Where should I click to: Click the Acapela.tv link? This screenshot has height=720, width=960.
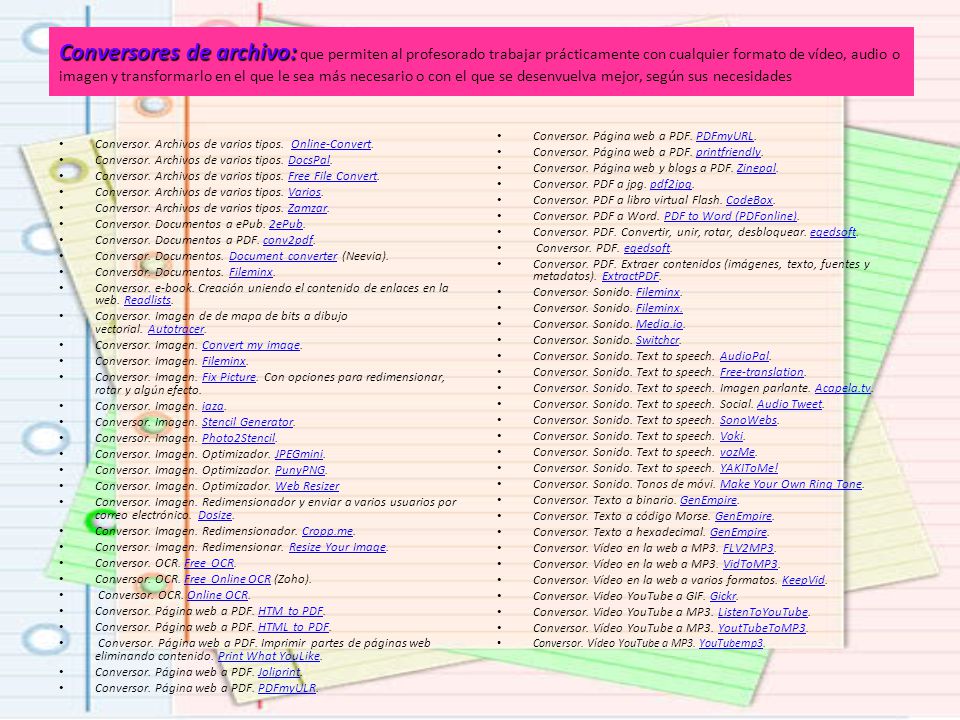click(x=842, y=388)
